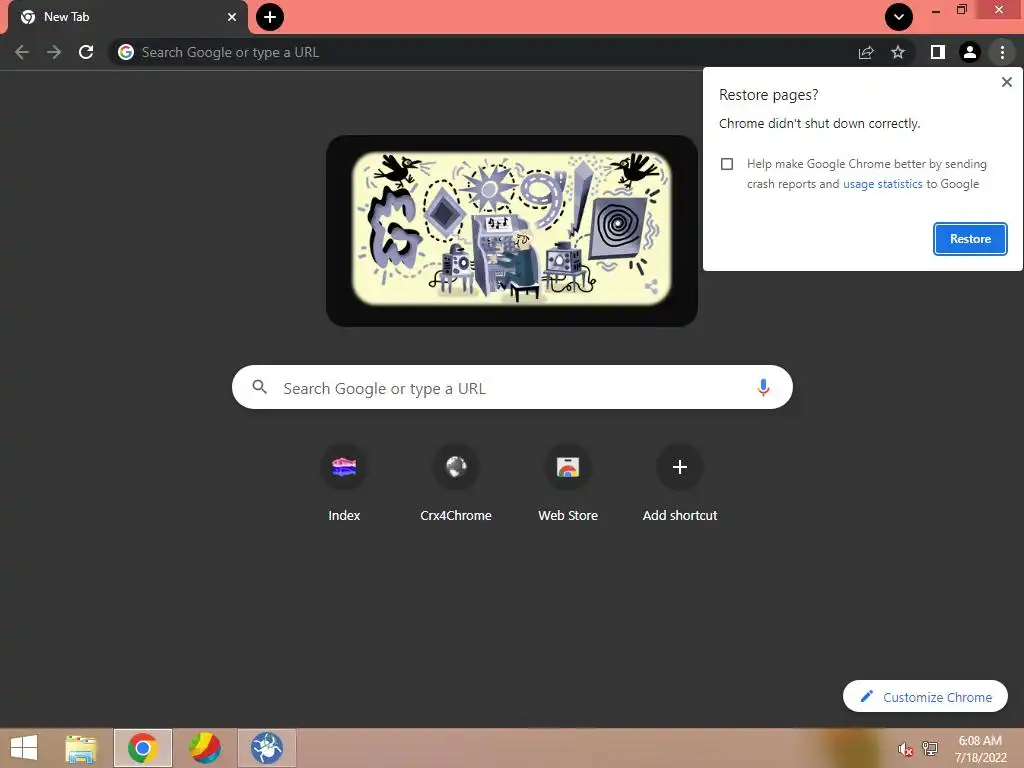This screenshot has height=768, width=1024.
Task: Open Chrome three-dot menu
Action: point(1002,52)
